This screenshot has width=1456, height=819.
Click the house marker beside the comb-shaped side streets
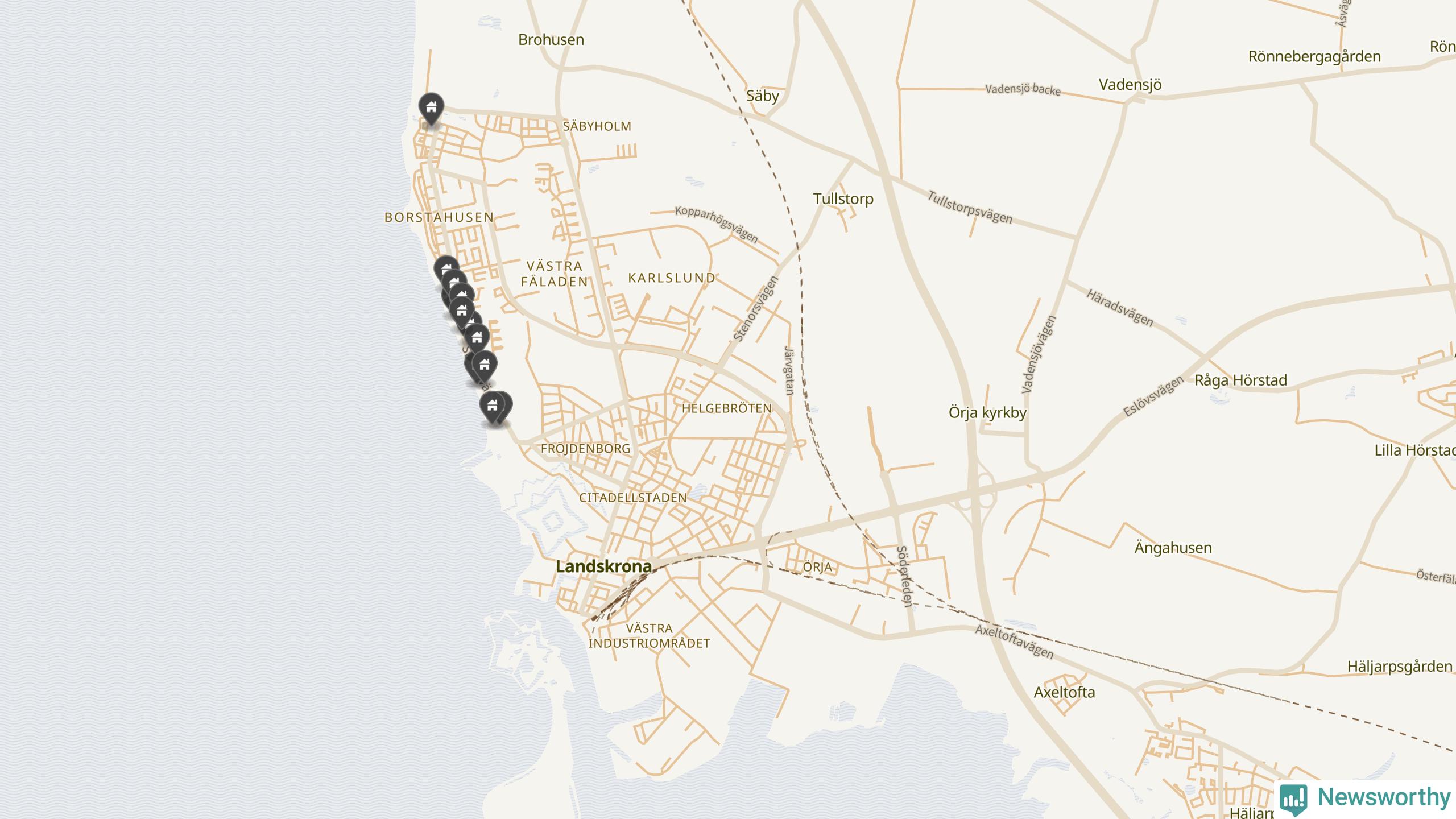click(477, 338)
